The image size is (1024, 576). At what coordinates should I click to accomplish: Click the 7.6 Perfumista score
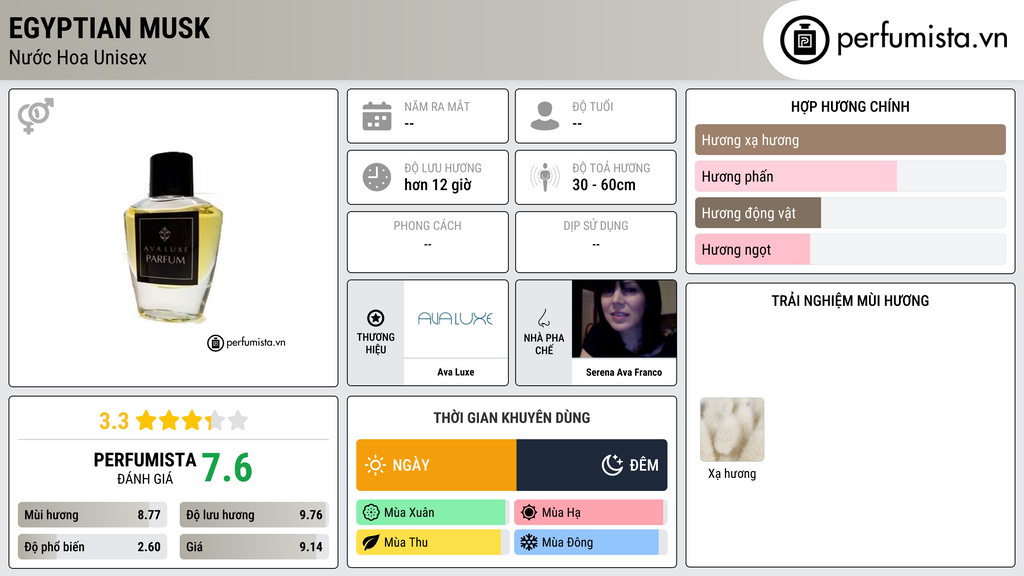[227, 468]
